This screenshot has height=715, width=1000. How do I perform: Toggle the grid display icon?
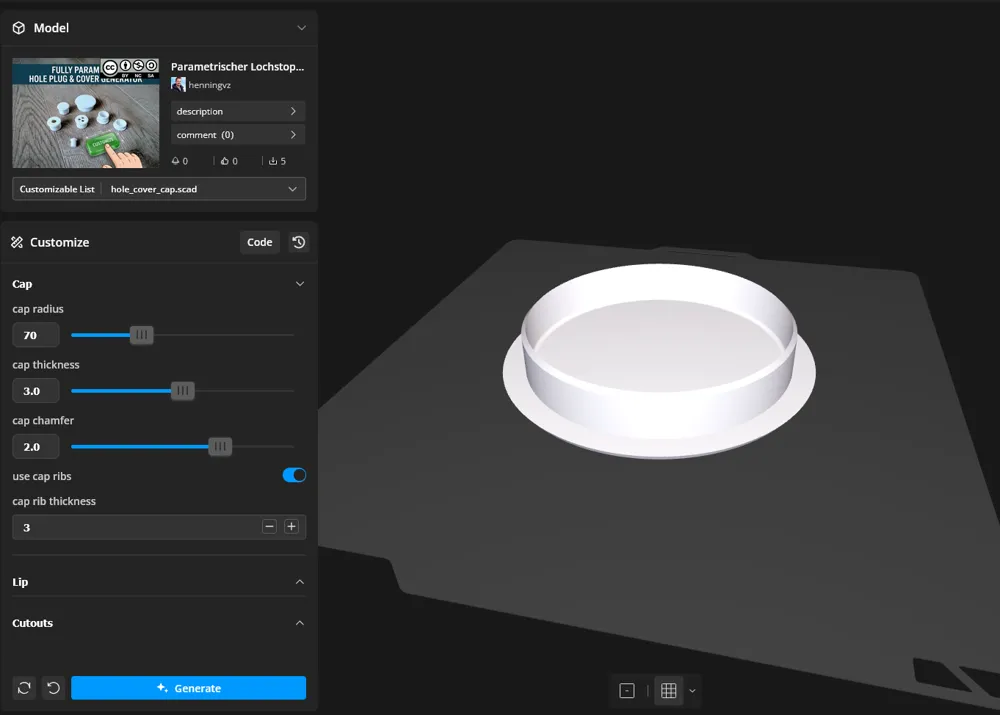(668, 691)
